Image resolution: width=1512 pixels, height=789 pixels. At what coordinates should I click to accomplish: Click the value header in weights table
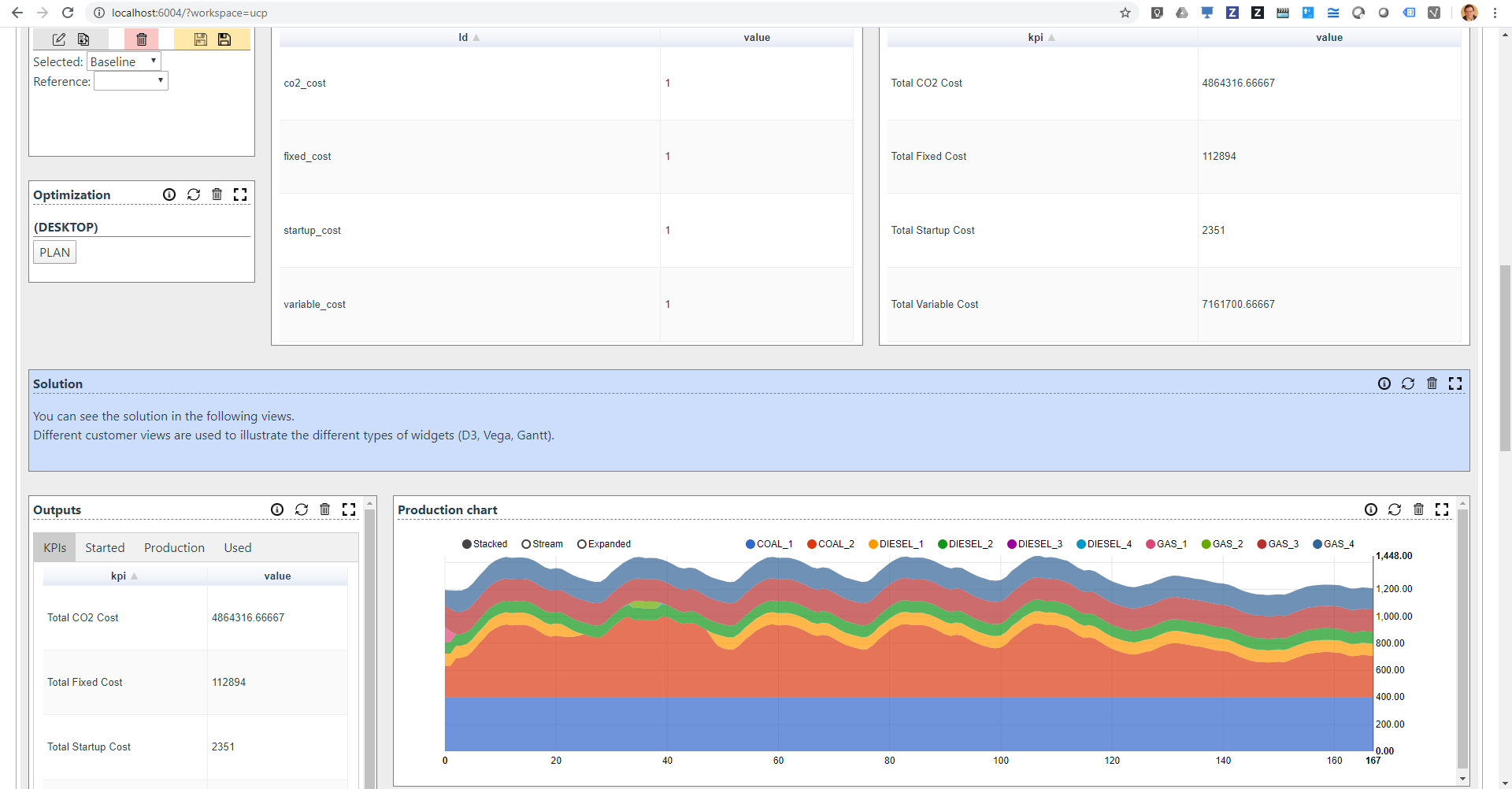tap(757, 37)
